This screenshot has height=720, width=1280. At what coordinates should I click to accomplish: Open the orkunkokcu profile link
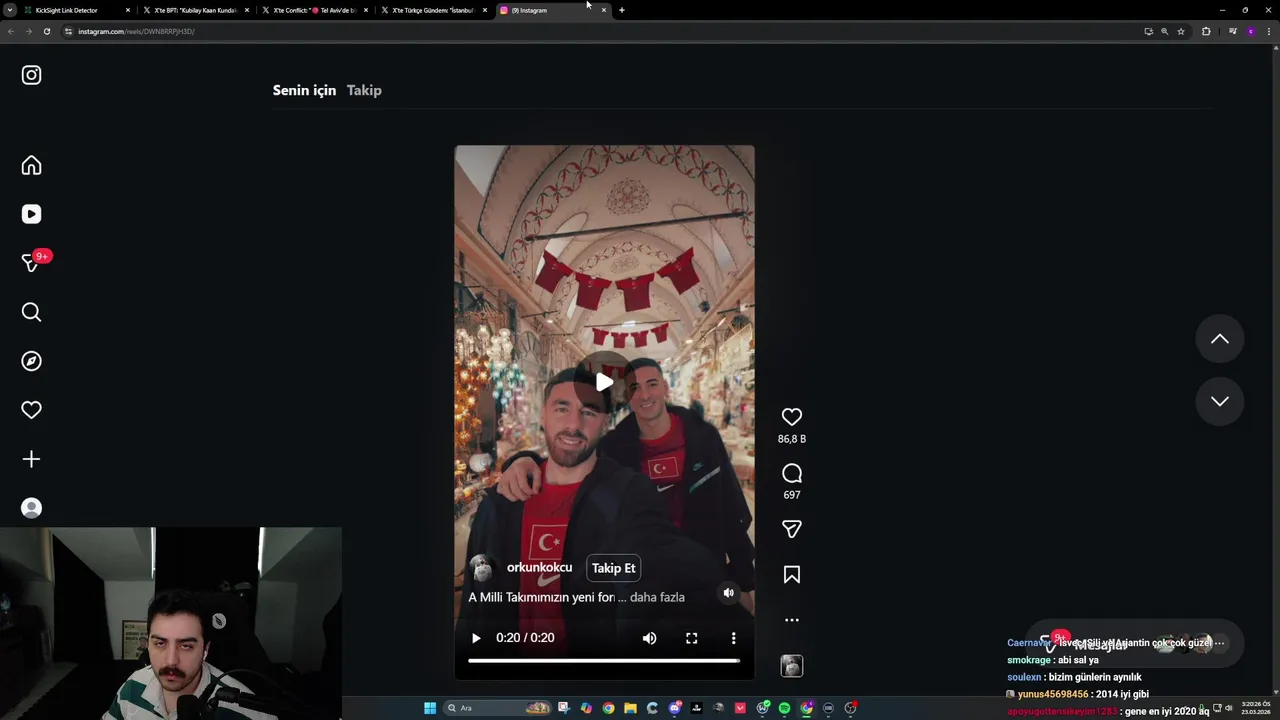[539, 567]
